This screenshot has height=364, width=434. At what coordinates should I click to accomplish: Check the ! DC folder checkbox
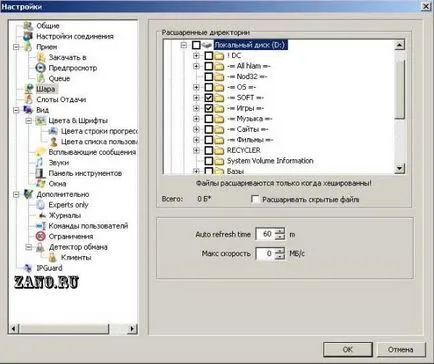pos(209,56)
